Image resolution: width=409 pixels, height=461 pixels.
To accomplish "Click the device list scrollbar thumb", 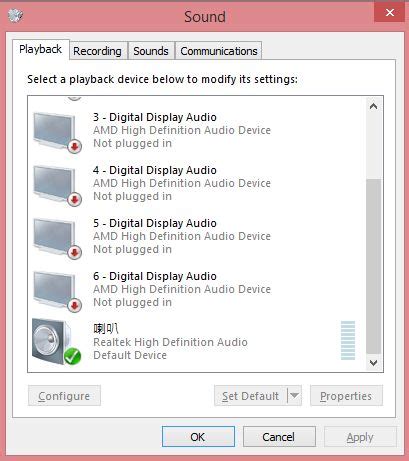I will pos(374,266).
